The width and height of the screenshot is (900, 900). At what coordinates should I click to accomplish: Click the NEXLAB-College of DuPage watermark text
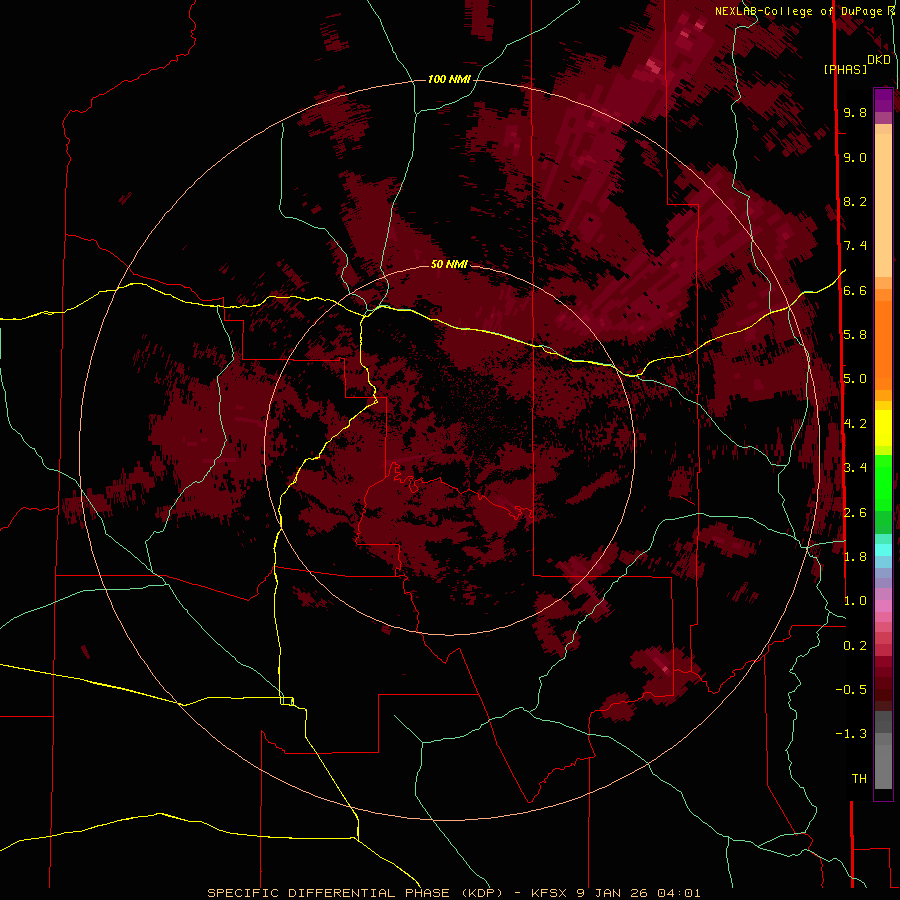tap(805, 11)
